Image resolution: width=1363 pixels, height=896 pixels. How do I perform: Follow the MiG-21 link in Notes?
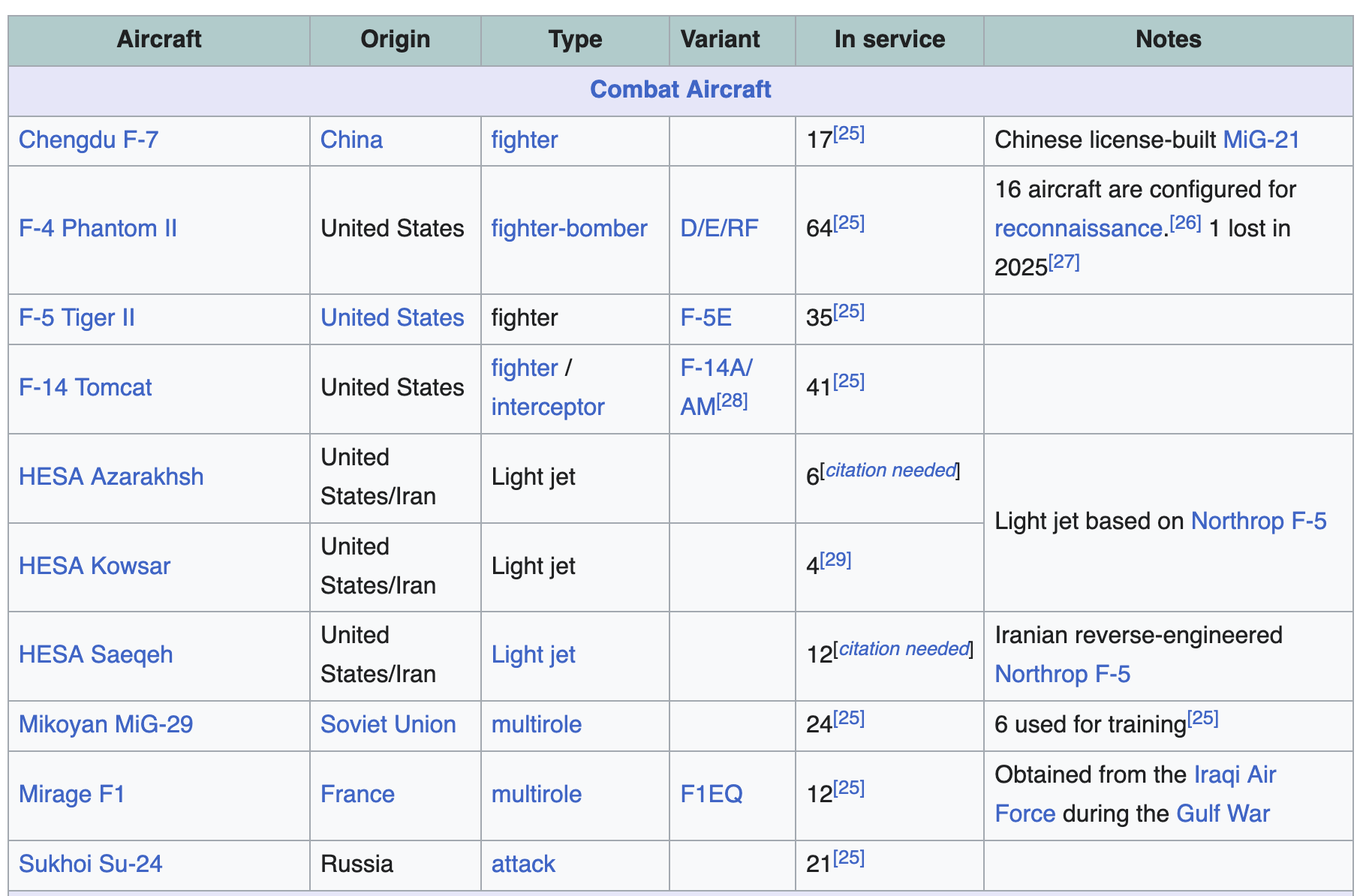coord(1261,140)
